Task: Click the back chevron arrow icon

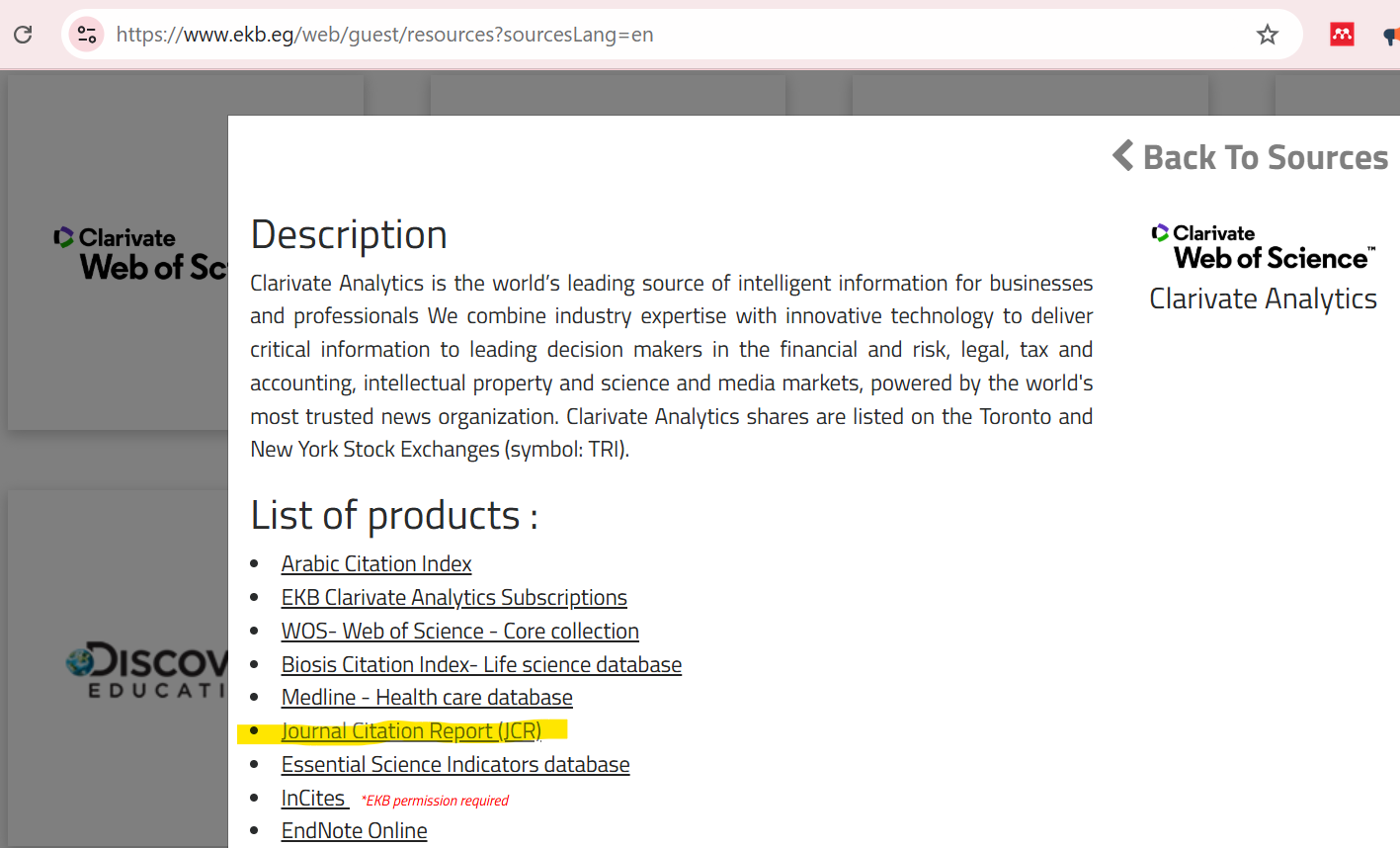Action: (1122, 156)
